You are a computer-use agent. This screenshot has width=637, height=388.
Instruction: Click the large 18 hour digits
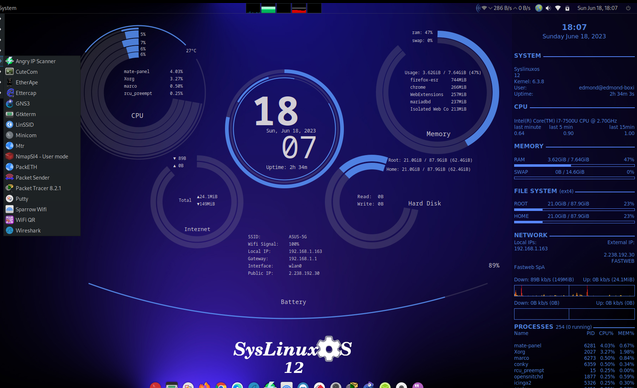coord(276,111)
